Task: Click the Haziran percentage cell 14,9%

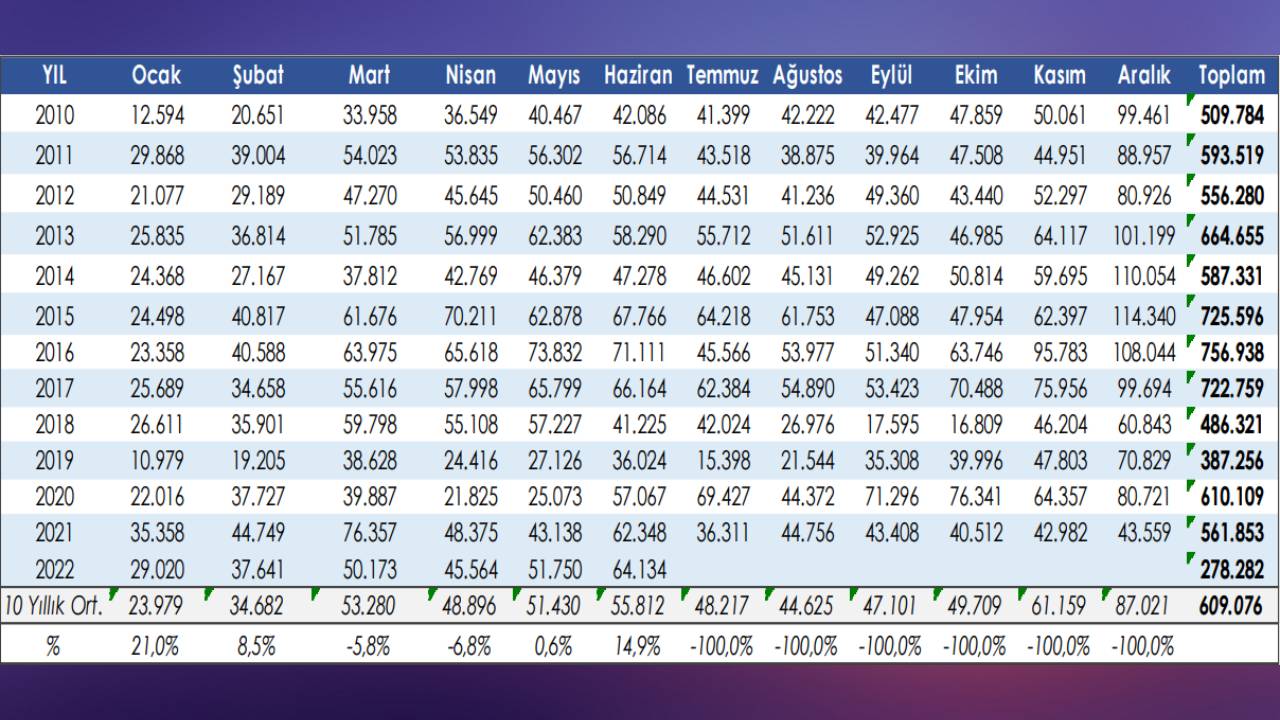Action: (x=638, y=646)
